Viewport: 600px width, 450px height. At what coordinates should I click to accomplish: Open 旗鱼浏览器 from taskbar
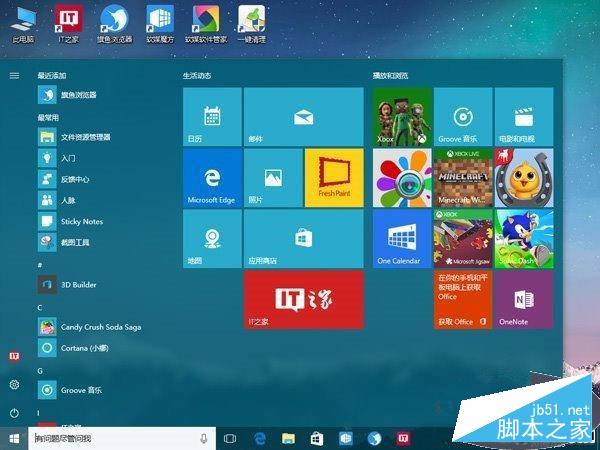pyautogui.click(x=374, y=439)
